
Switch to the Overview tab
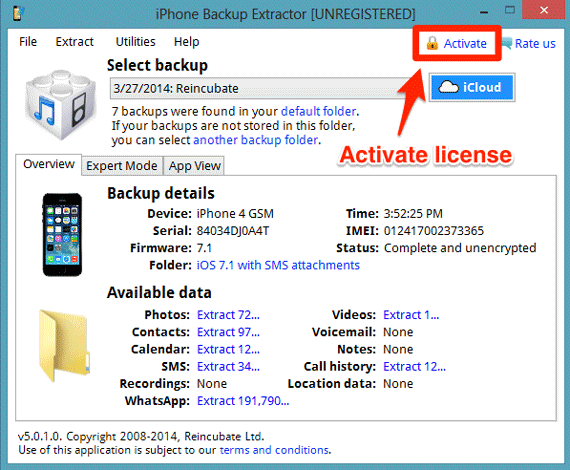point(49,164)
